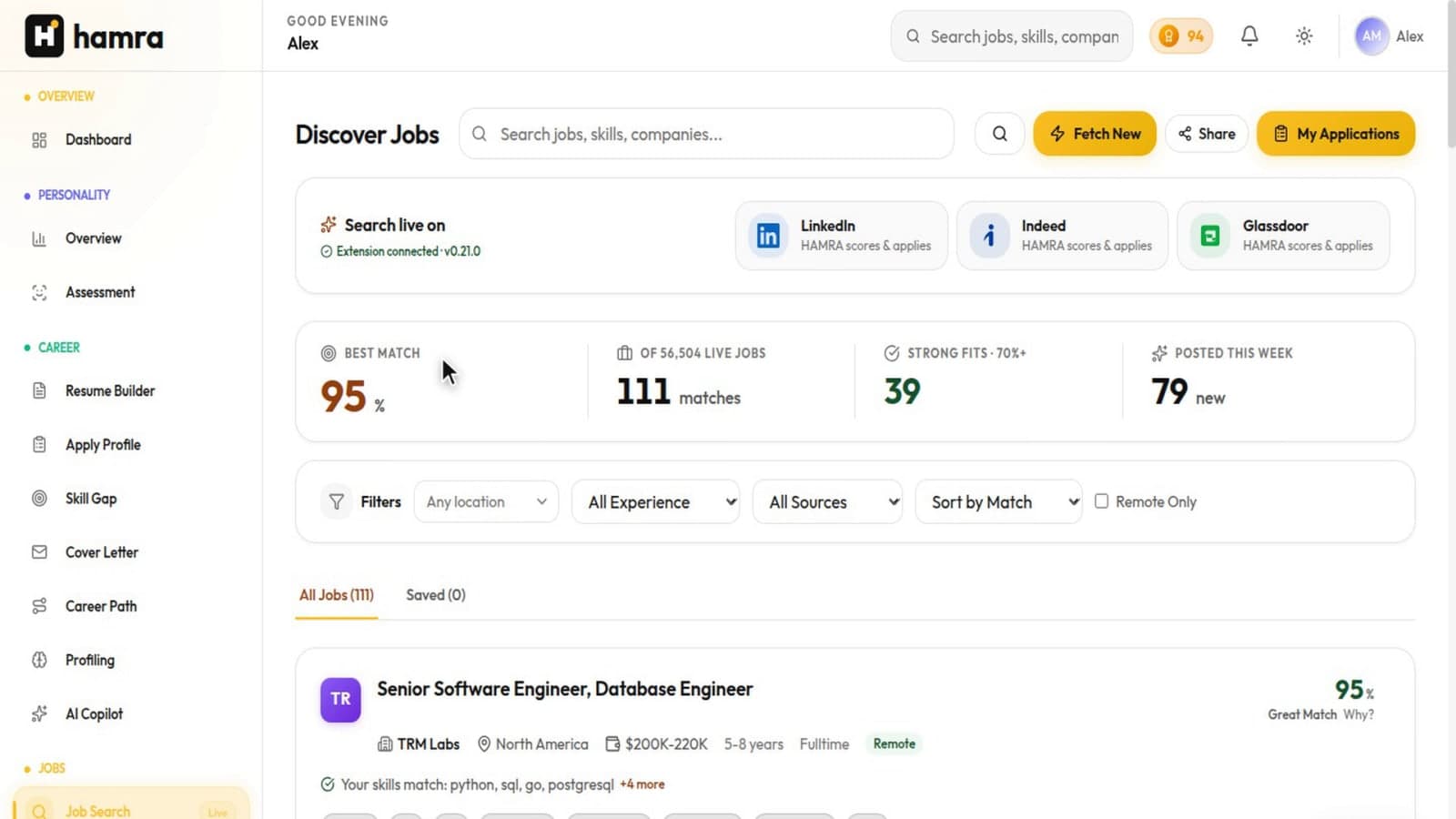
Task: Focus the top header search box
Action: point(1012,36)
